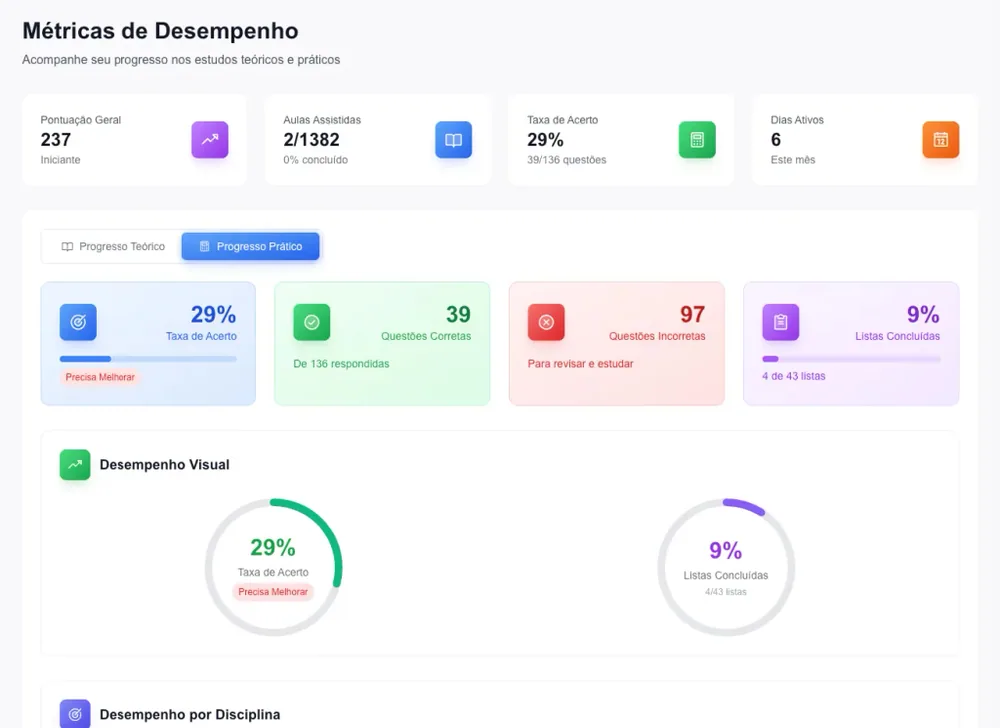Click the '4 de 43 listas' text
This screenshot has width=1000, height=728.
(793, 376)
